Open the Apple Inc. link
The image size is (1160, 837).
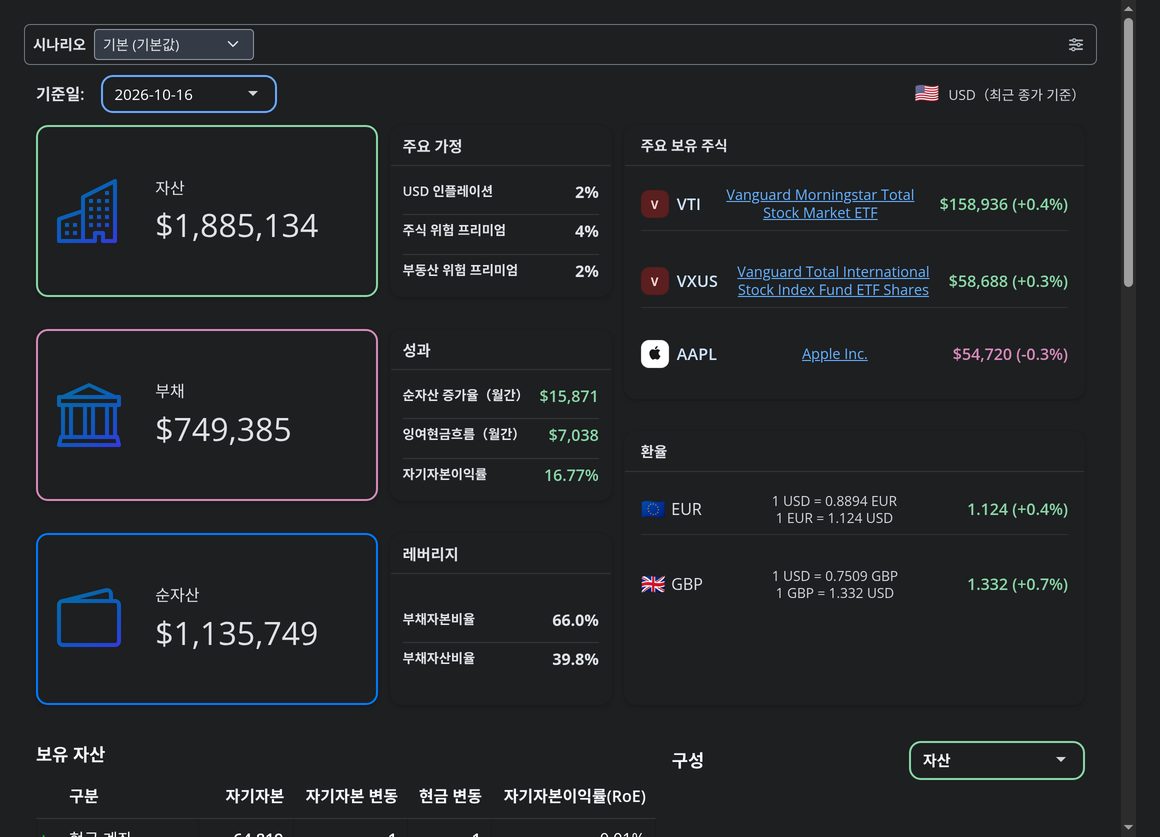(834, 354)
